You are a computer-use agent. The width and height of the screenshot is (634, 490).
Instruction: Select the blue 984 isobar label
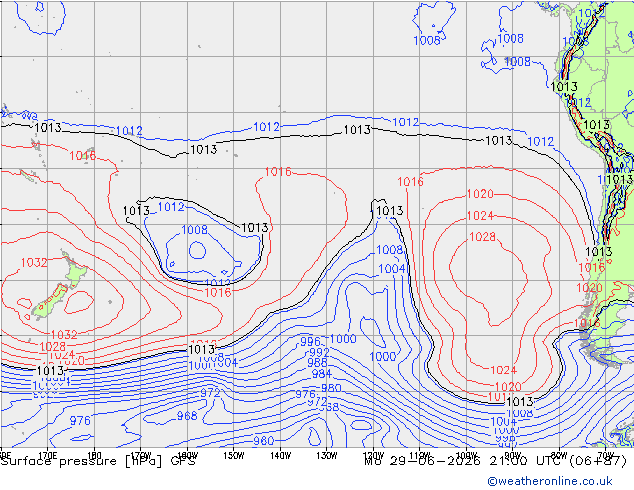coord(321,374)
